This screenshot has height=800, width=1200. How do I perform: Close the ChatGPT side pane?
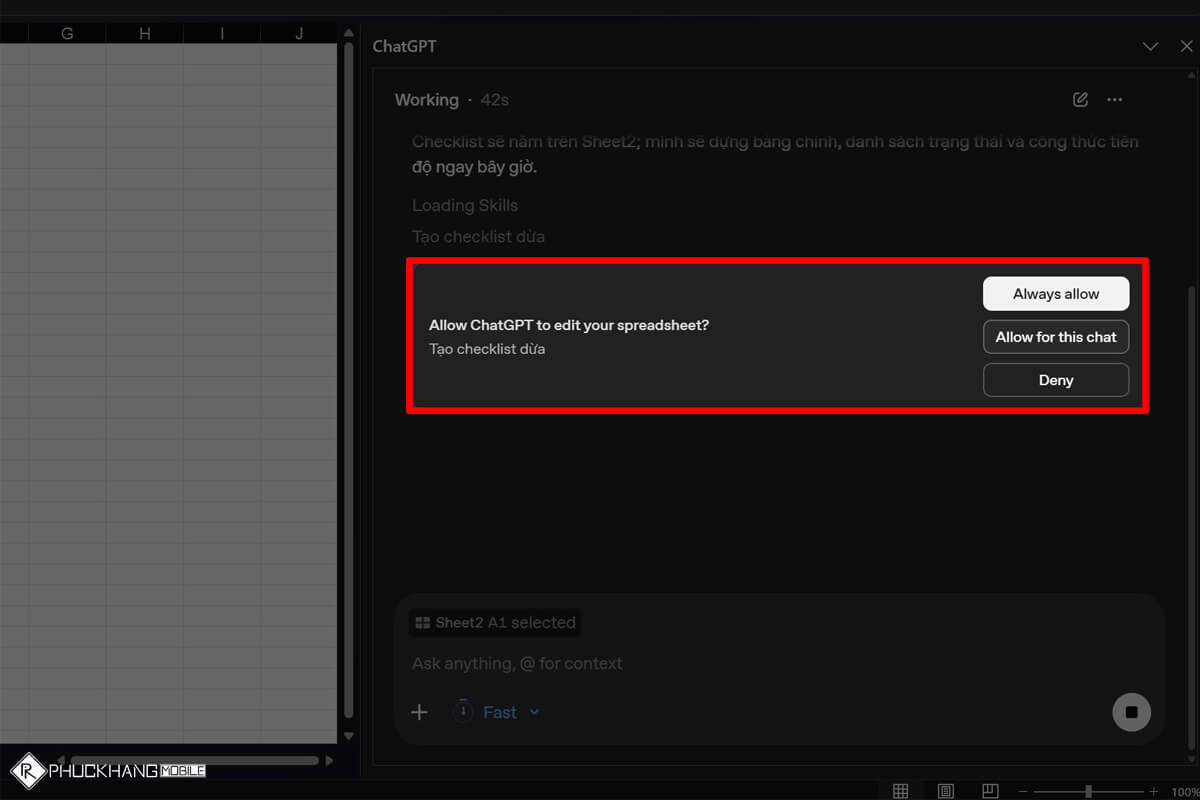[1186, 46]
